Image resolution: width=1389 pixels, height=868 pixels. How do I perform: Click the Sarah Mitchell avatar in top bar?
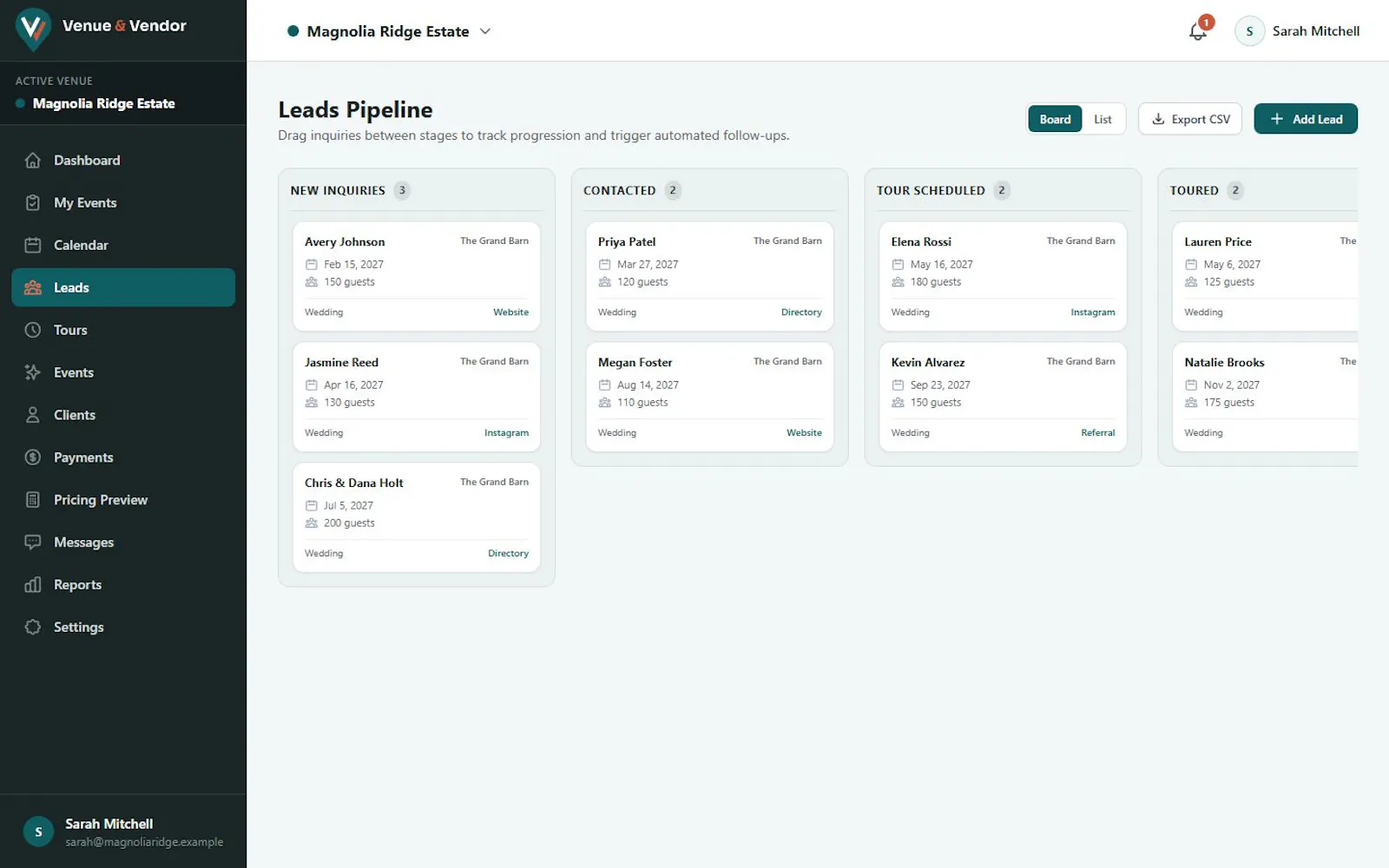[x=1249, y=31]
